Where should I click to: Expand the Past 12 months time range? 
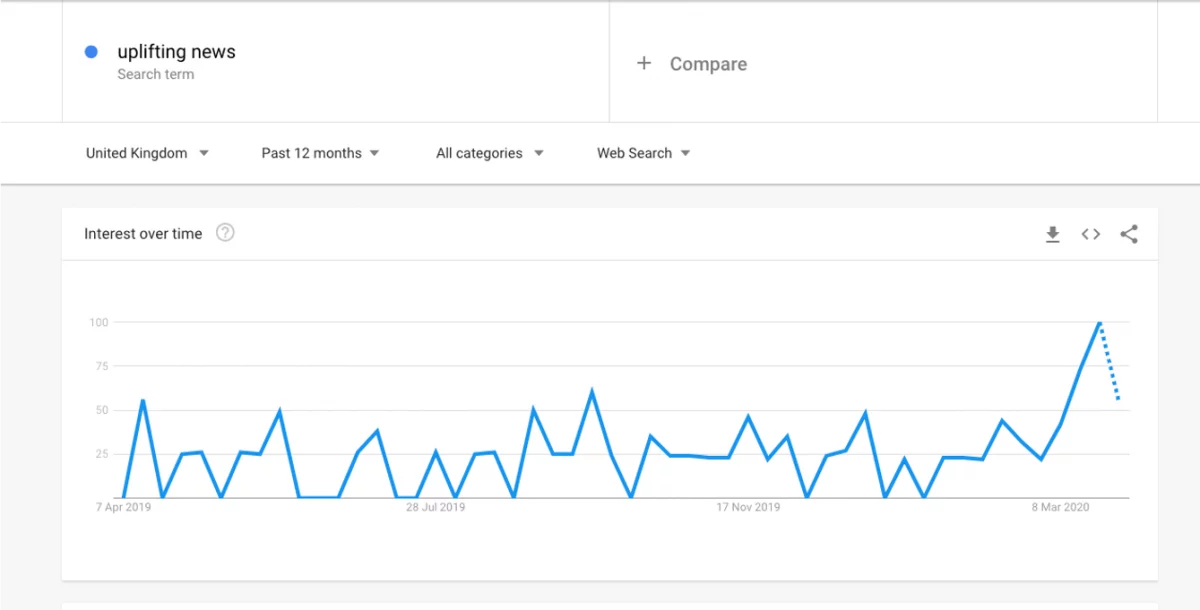coord(320,153)
